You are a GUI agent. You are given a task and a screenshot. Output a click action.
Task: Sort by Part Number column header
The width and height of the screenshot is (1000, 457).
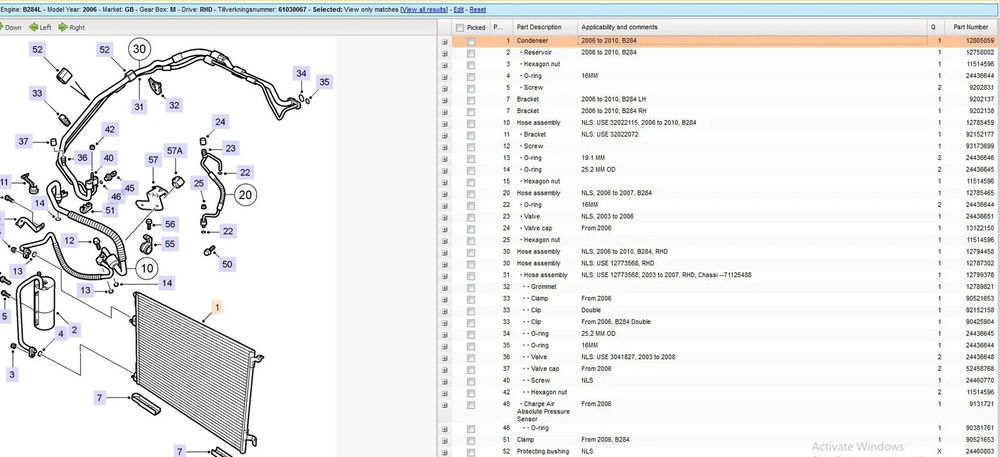click(971, 27)
